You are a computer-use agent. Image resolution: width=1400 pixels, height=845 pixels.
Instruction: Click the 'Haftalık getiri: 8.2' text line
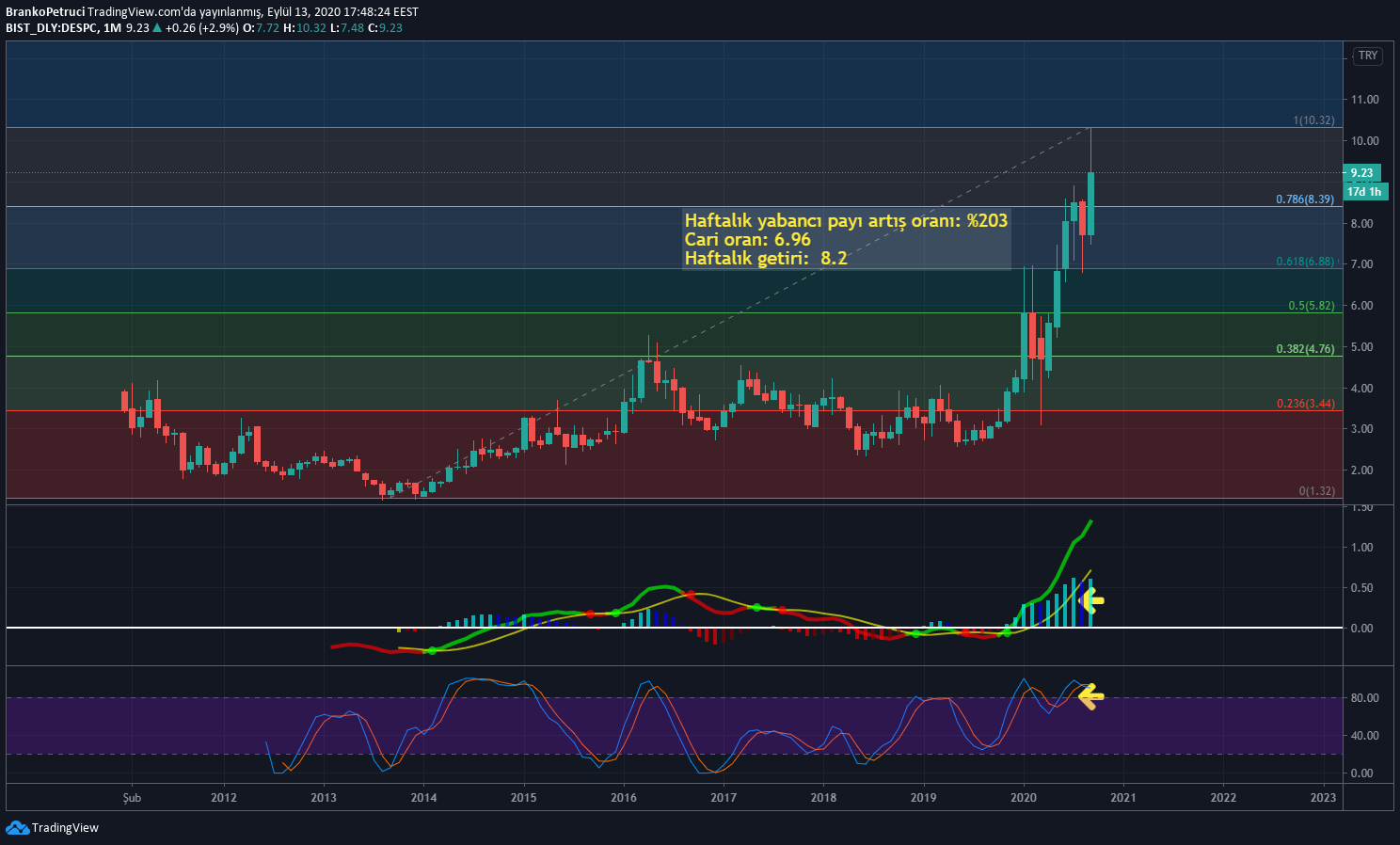pyautogui.click(x=766, y=259)
